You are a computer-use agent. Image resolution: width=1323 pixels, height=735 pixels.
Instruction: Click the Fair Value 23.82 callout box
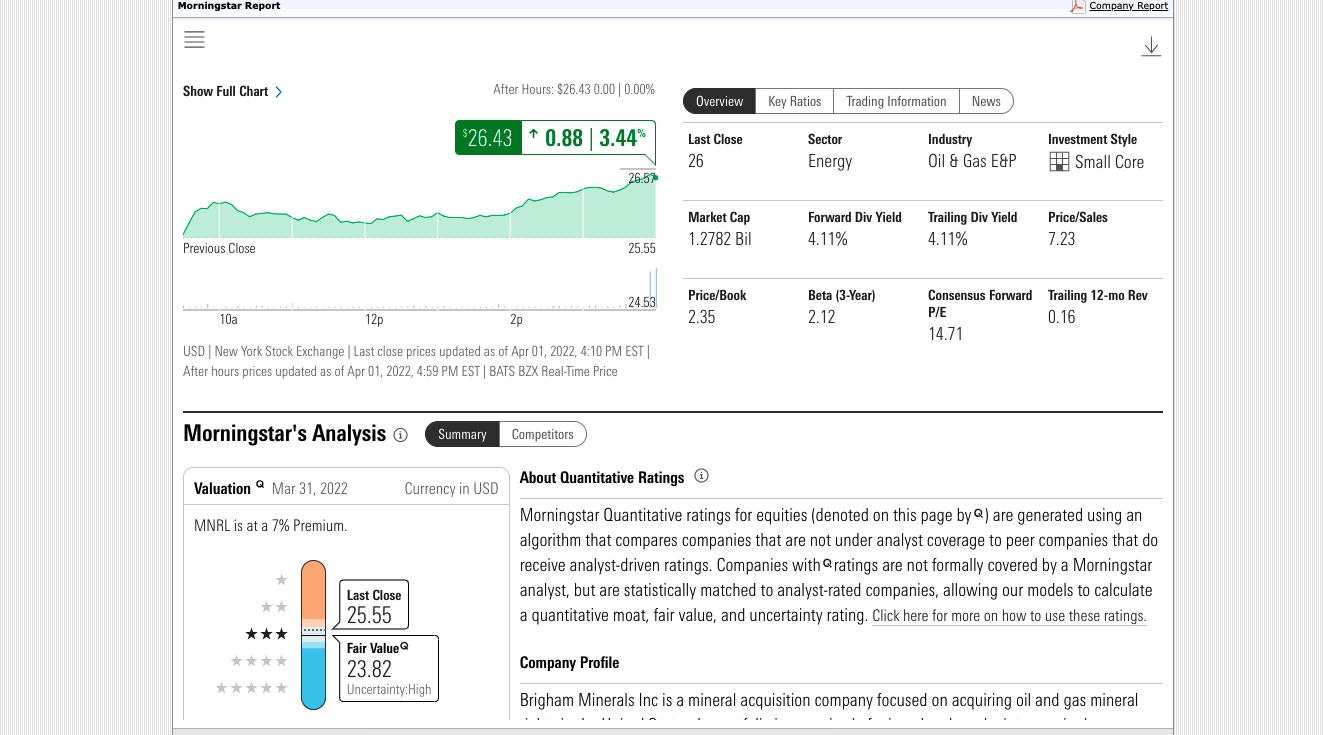[389, 669]
